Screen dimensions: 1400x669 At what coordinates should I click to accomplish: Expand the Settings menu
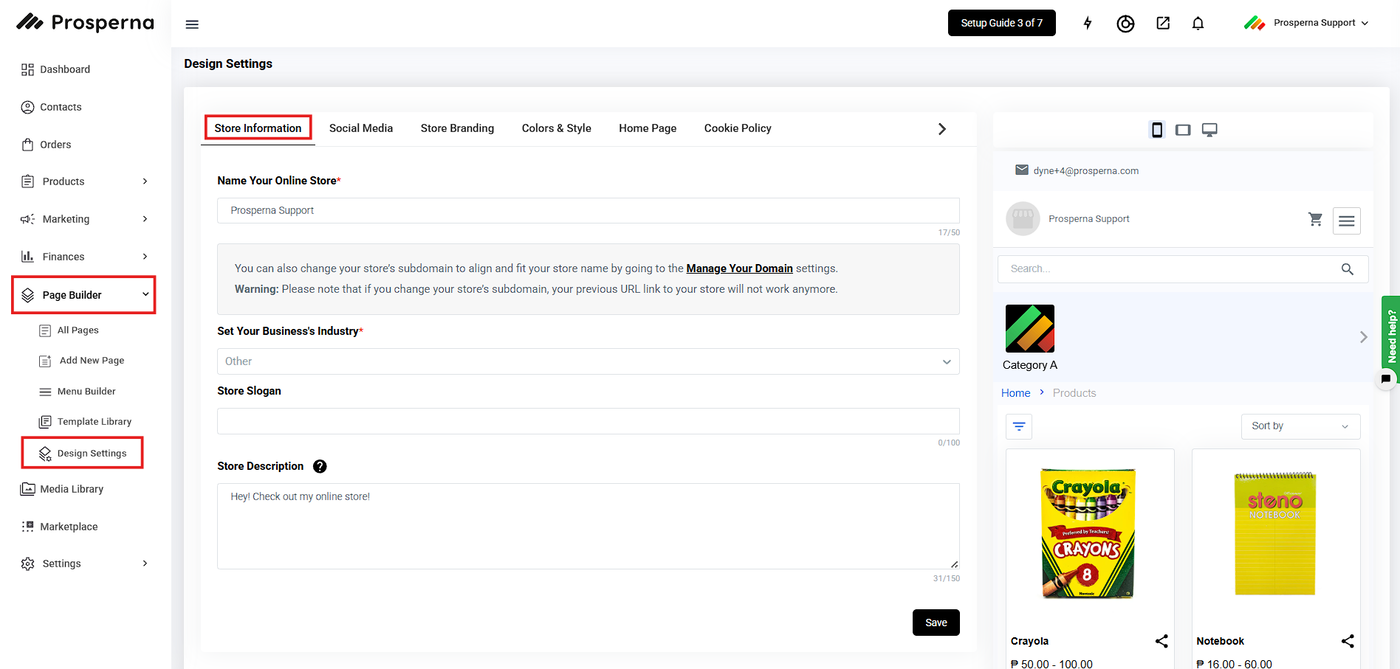[85, 564]
